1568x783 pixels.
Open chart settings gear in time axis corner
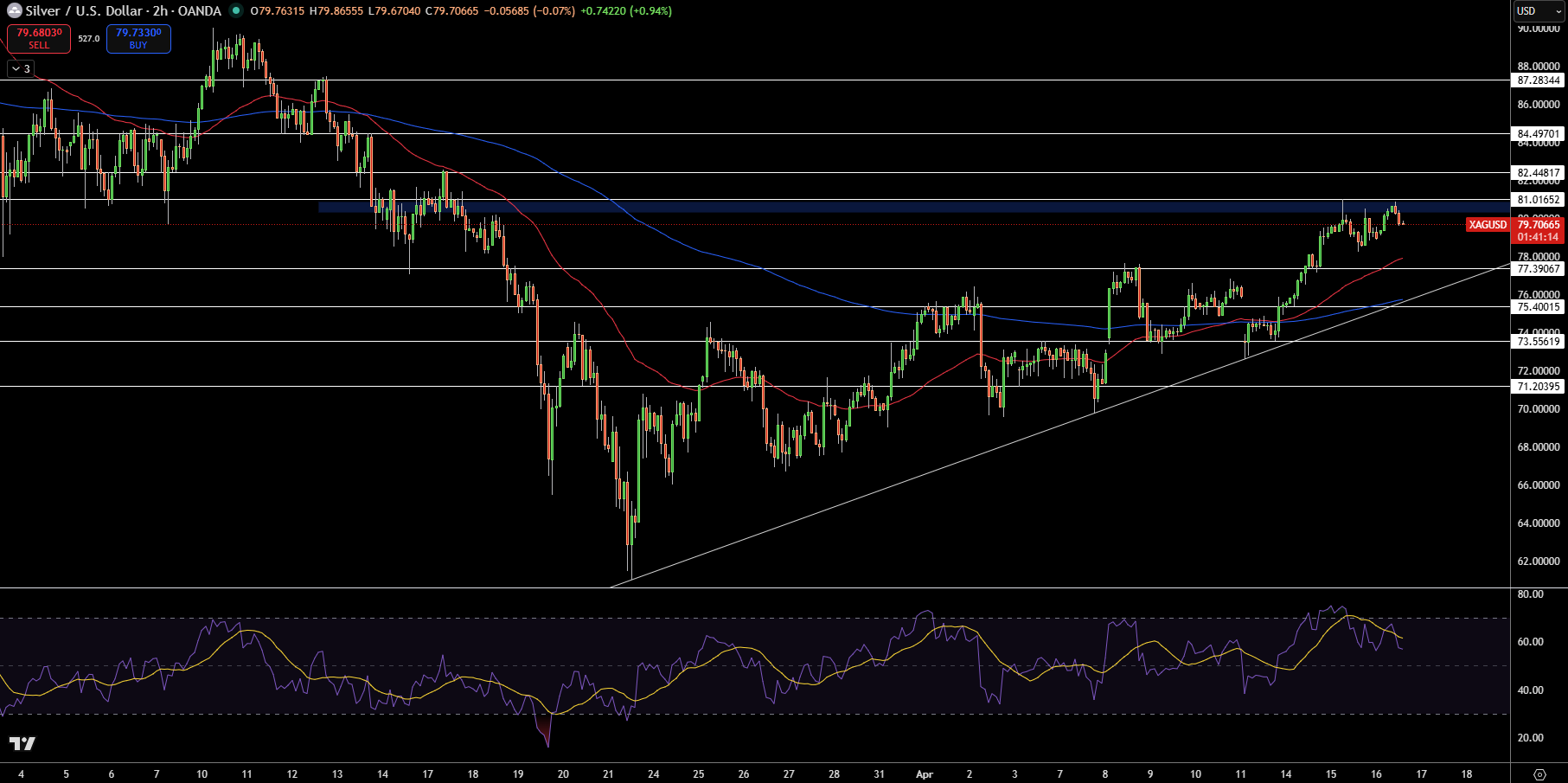tap(1539, 774)
